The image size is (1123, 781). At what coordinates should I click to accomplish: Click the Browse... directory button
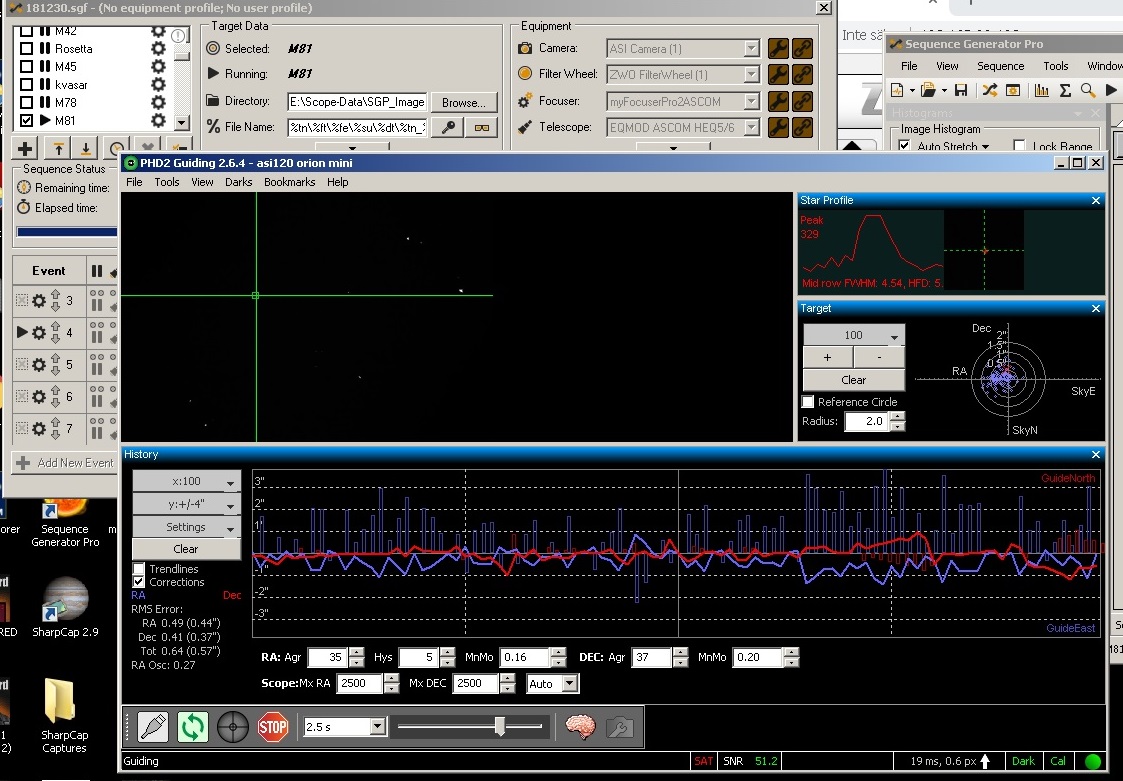click(463, 102)
